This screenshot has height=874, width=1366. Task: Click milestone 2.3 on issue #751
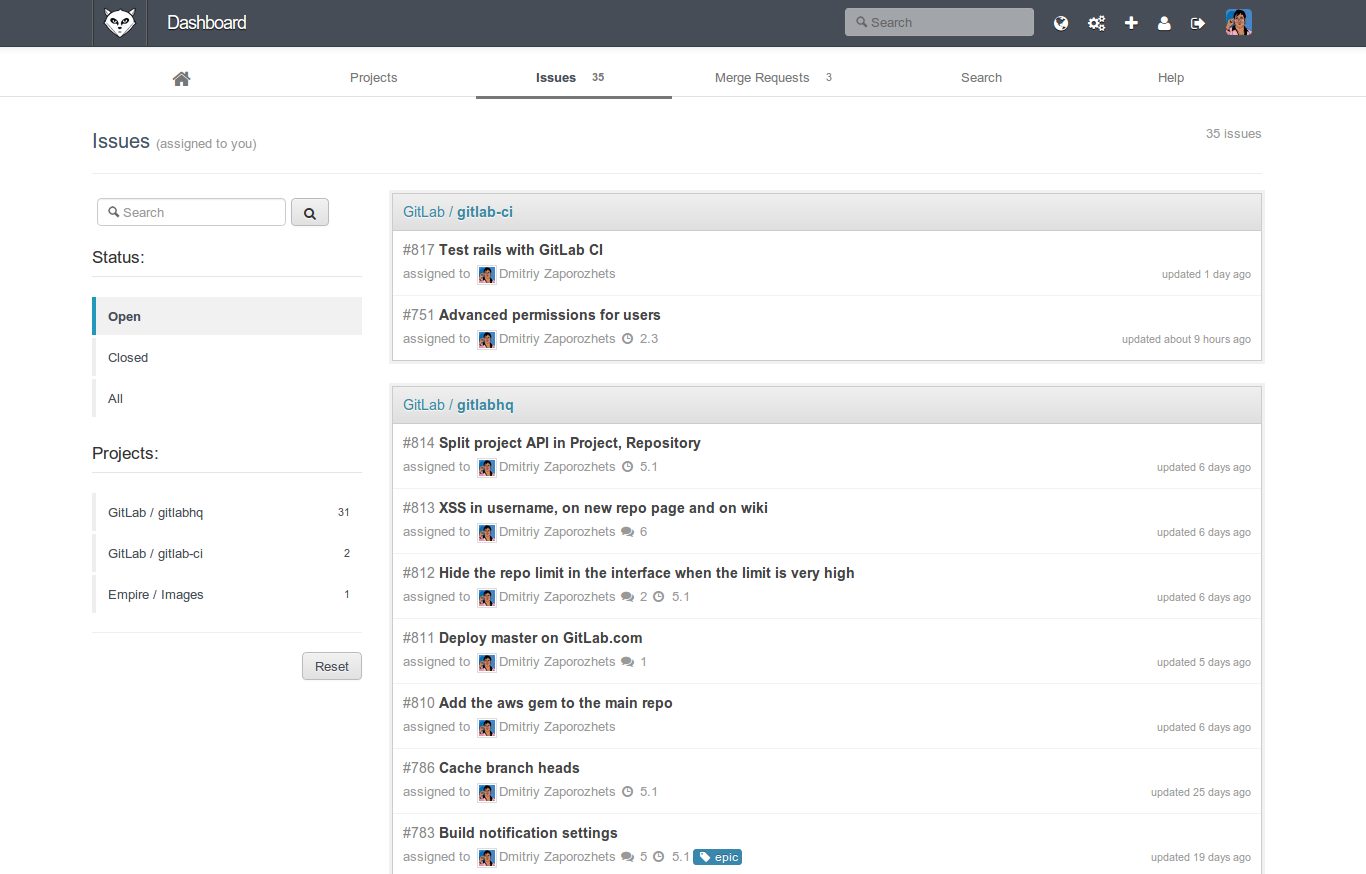click(649, 339)
